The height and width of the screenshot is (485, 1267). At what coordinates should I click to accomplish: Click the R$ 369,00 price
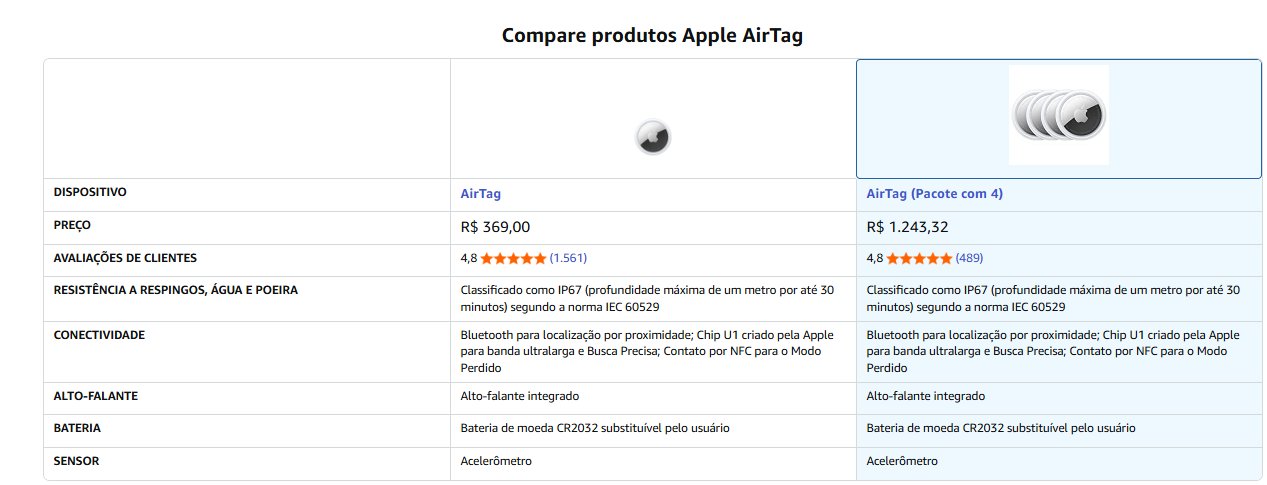495,227
